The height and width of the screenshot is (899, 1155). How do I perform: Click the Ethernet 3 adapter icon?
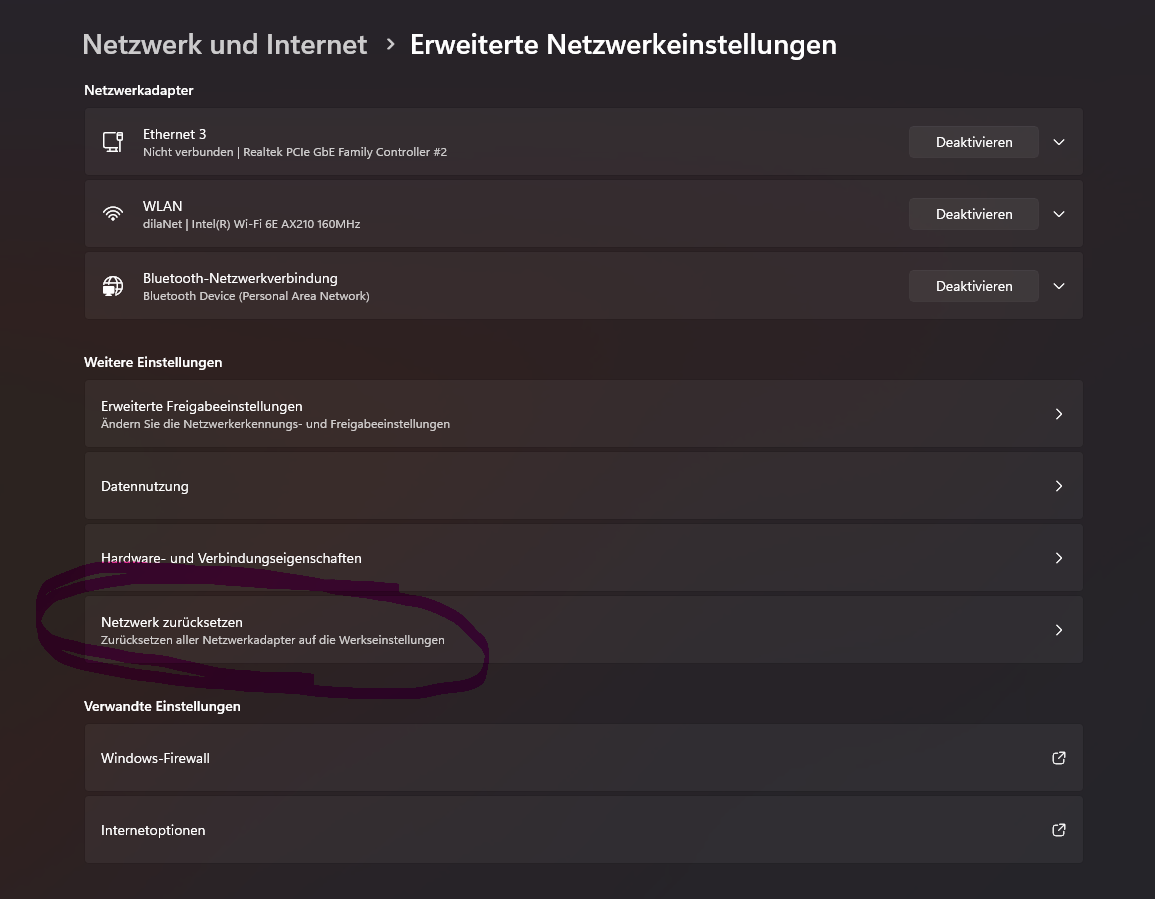[x=113, y=142]
